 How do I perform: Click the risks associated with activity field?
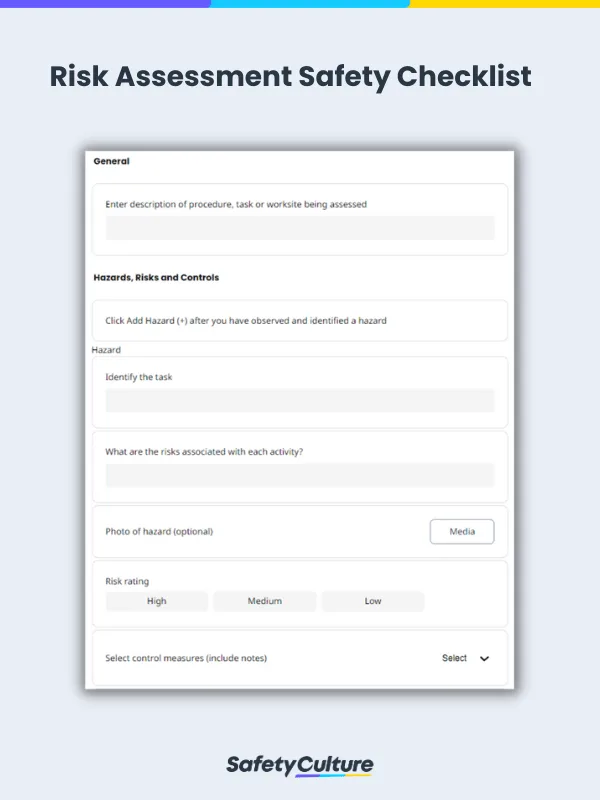tap(299, 475)
